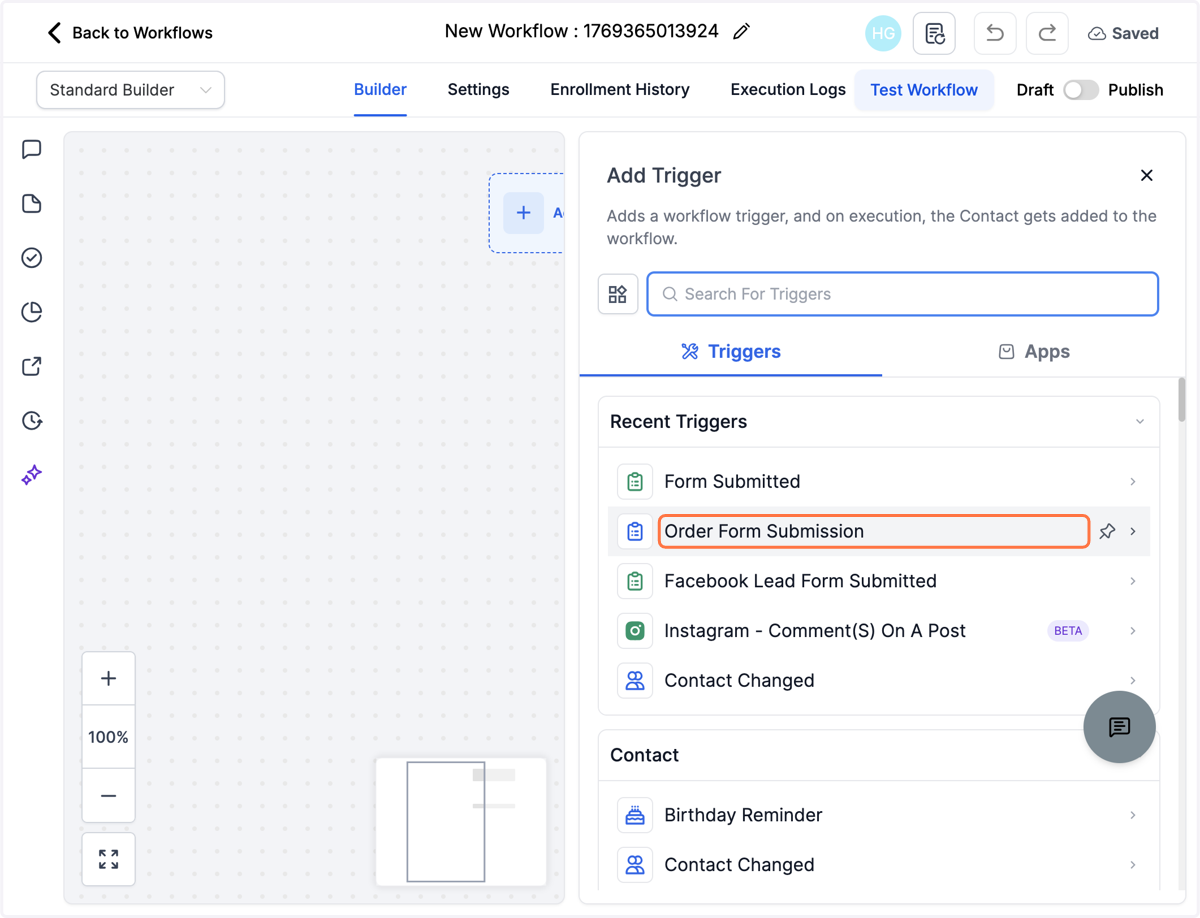
Task: Select the Triggers tab
Action: click(731, 352)
